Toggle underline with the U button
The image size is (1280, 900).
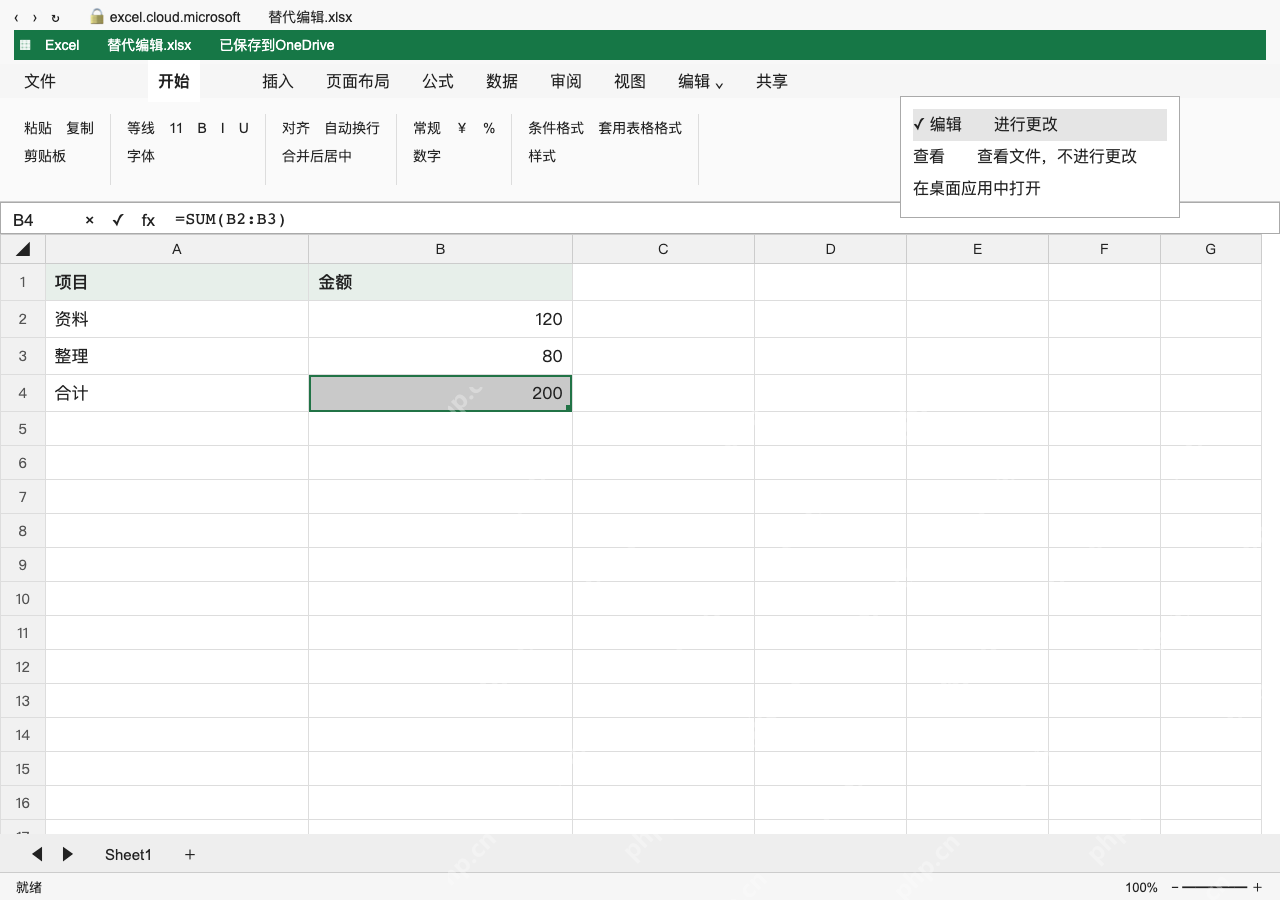pyautogui.click(x=243, y=128)
